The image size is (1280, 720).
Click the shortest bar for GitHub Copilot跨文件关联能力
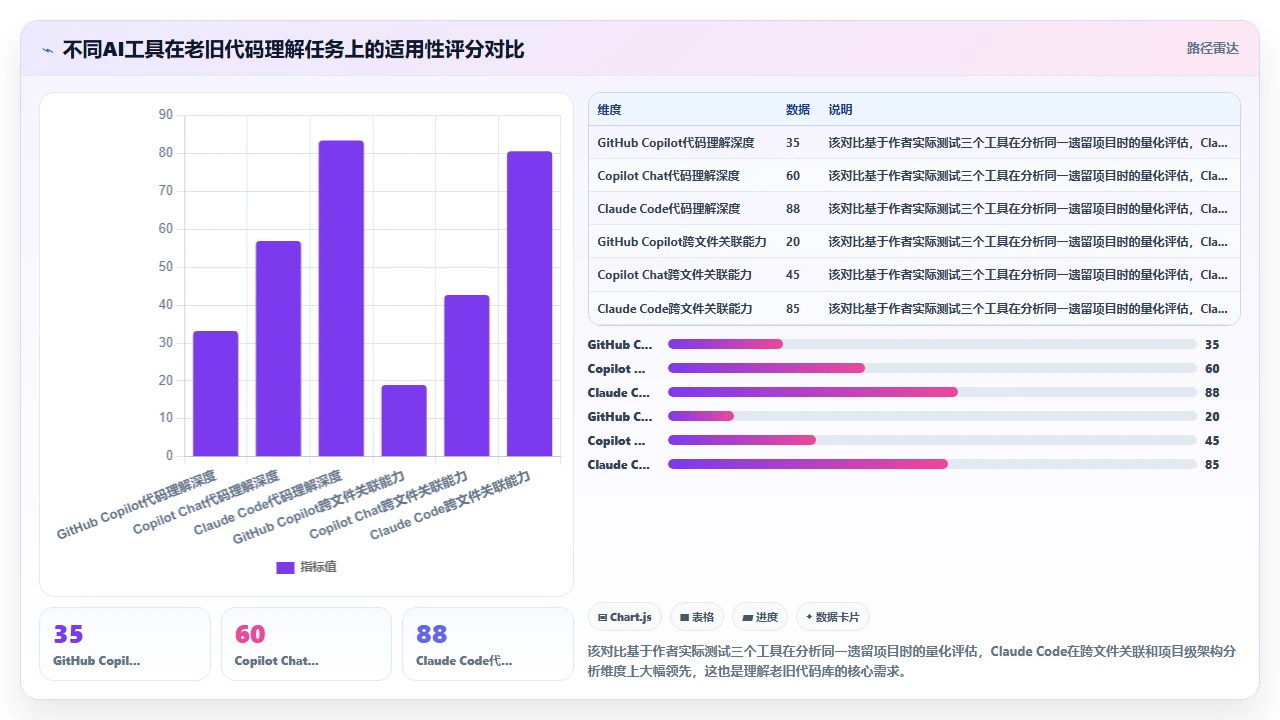pos(404,421)
